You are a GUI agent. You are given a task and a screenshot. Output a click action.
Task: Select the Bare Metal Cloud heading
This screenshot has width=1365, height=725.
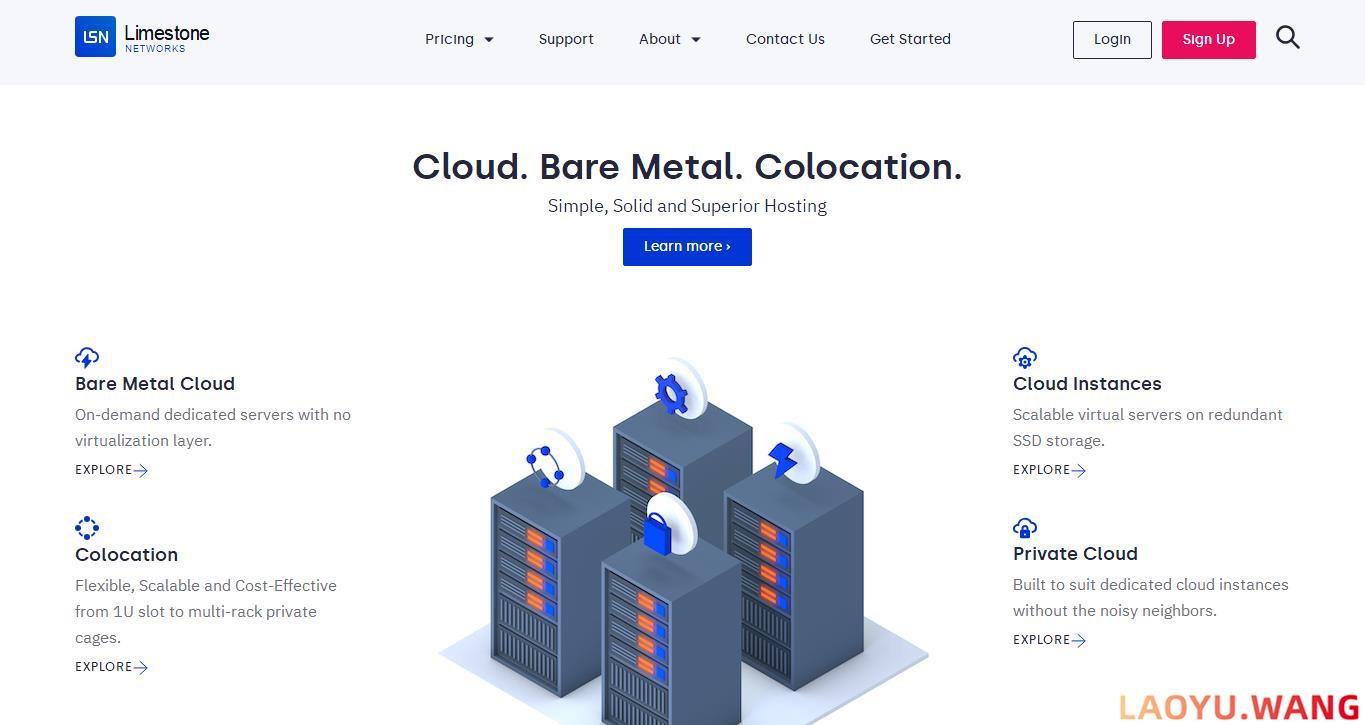pos(155,384)
